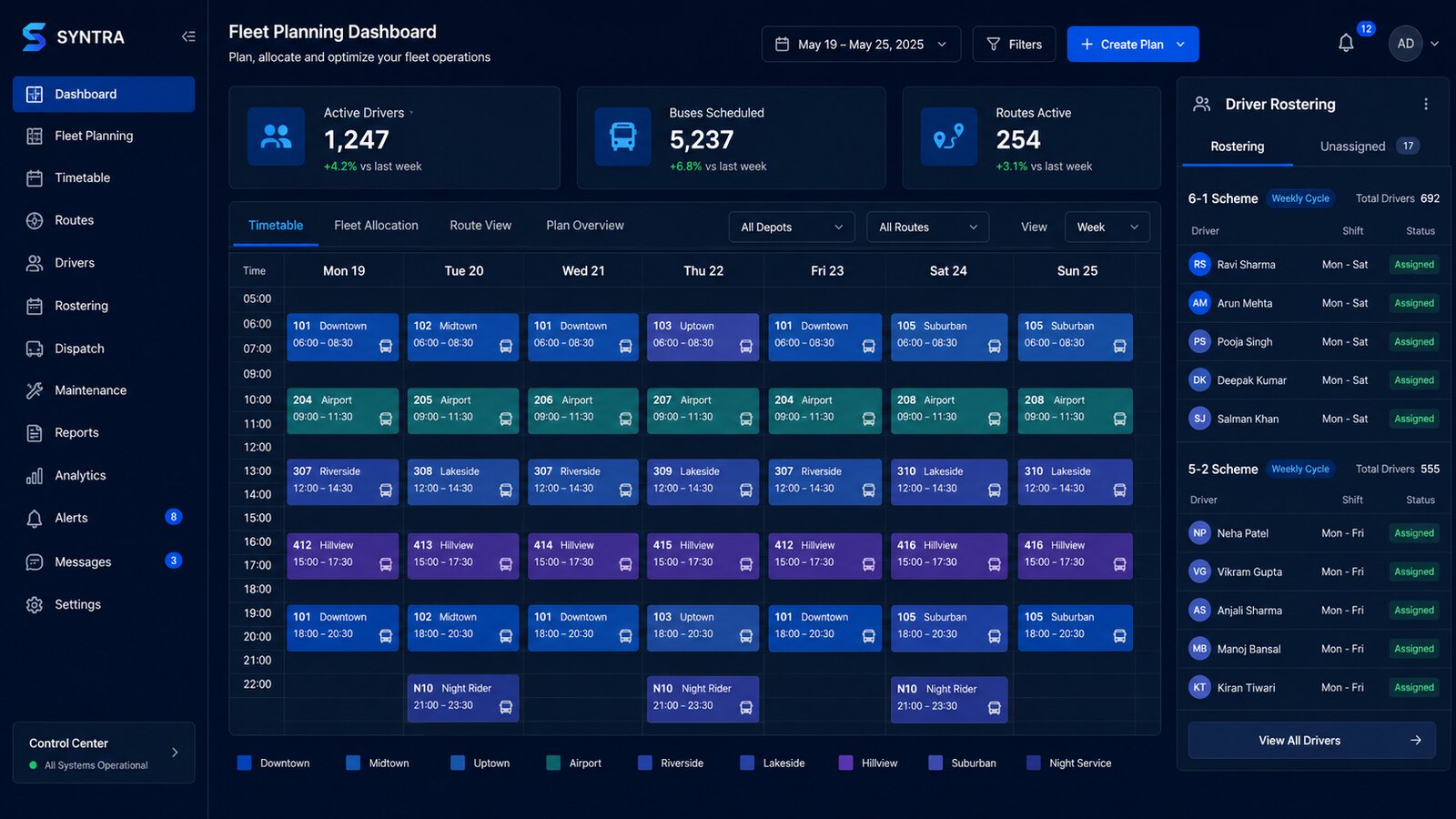This screenshot has width=1456, height=819.
Task: Click Buses Scheduled bus icon
Action: point(622,136)
